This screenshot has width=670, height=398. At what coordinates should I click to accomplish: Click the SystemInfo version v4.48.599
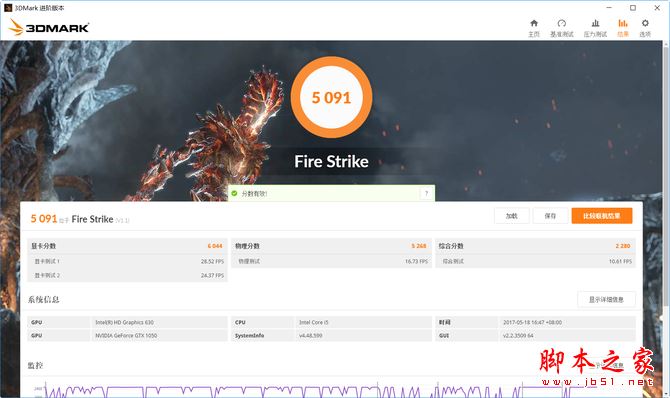[x=311, y=336]
